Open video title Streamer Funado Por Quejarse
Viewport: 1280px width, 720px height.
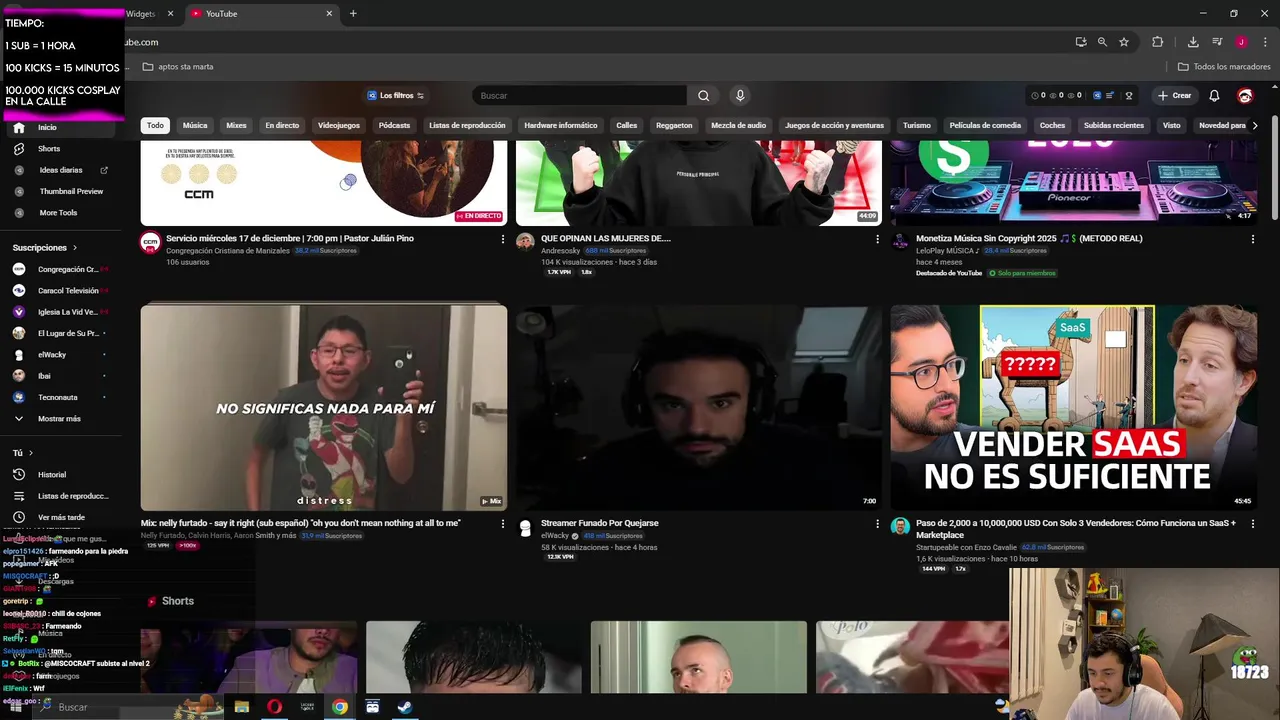[x=599, y=523]
